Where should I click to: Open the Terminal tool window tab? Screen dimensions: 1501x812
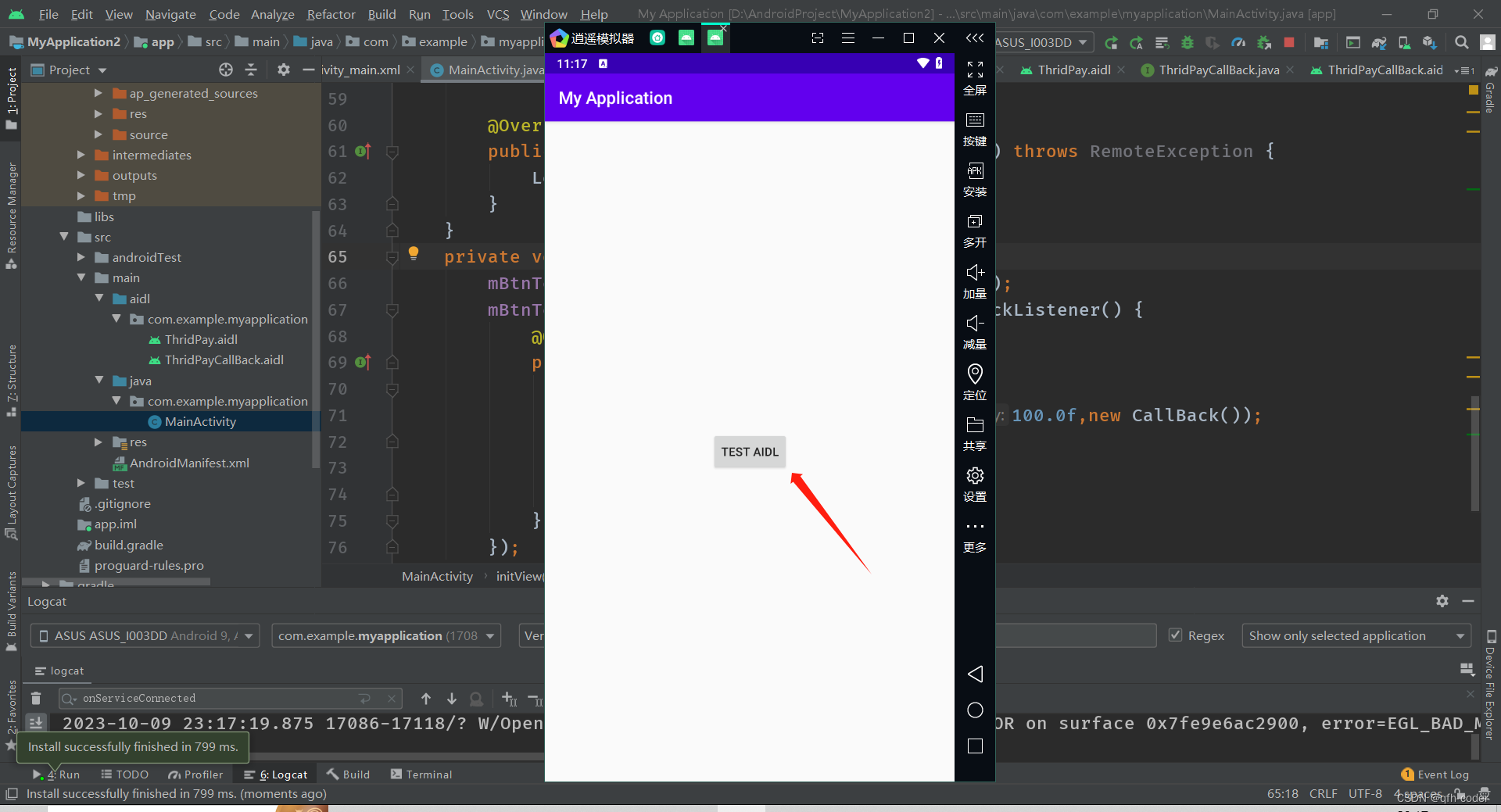click(x=421, y=774)
